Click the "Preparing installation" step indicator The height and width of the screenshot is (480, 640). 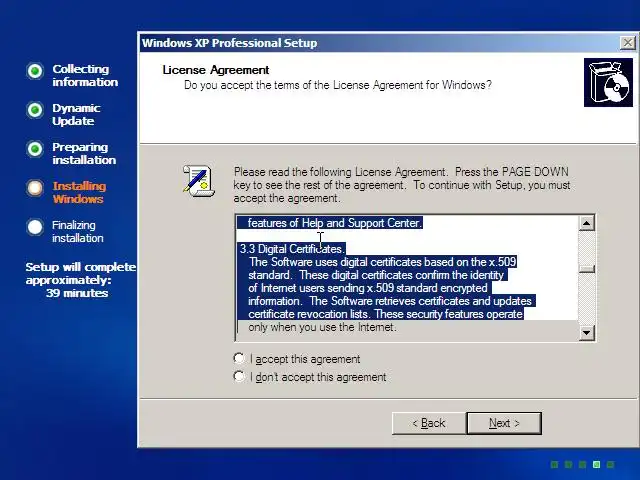click(x=35, y=149)
